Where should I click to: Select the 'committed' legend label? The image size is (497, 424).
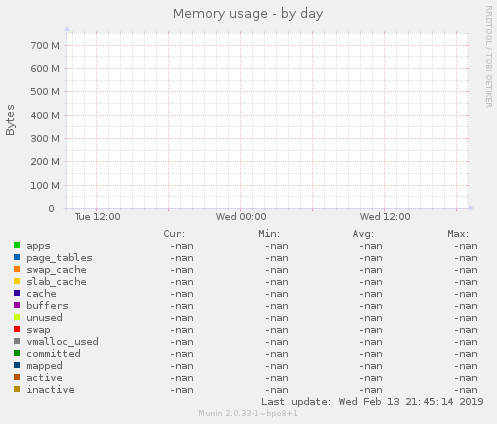(53, 354)
